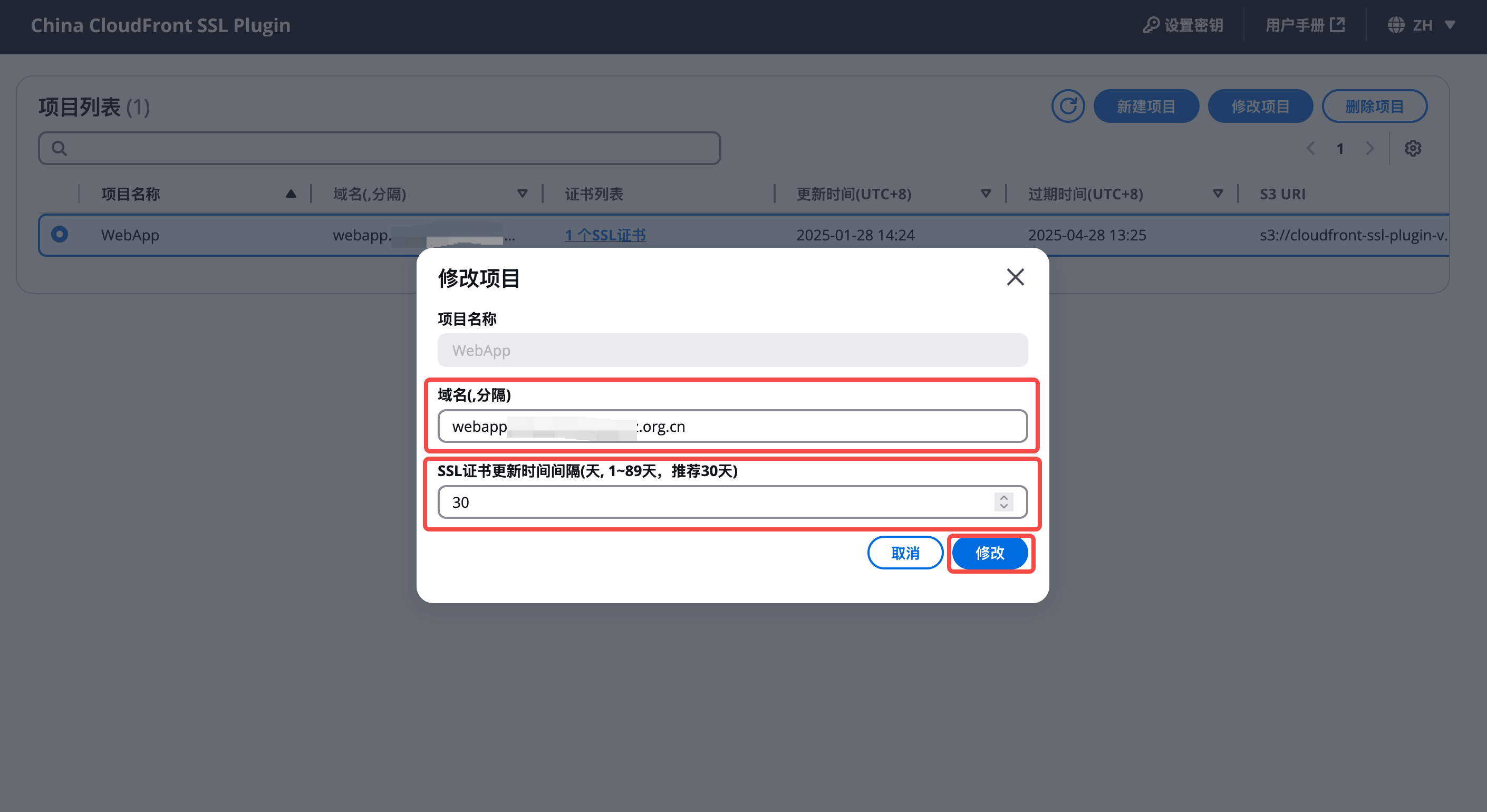
Task: Select page number 1
Action: (1340, 149)
